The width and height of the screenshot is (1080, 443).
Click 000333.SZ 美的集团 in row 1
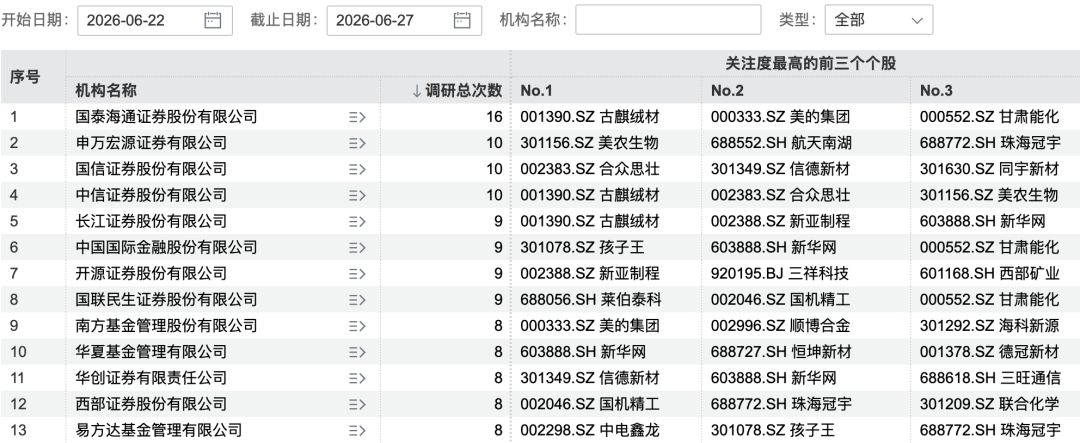(x=780, y=117)
